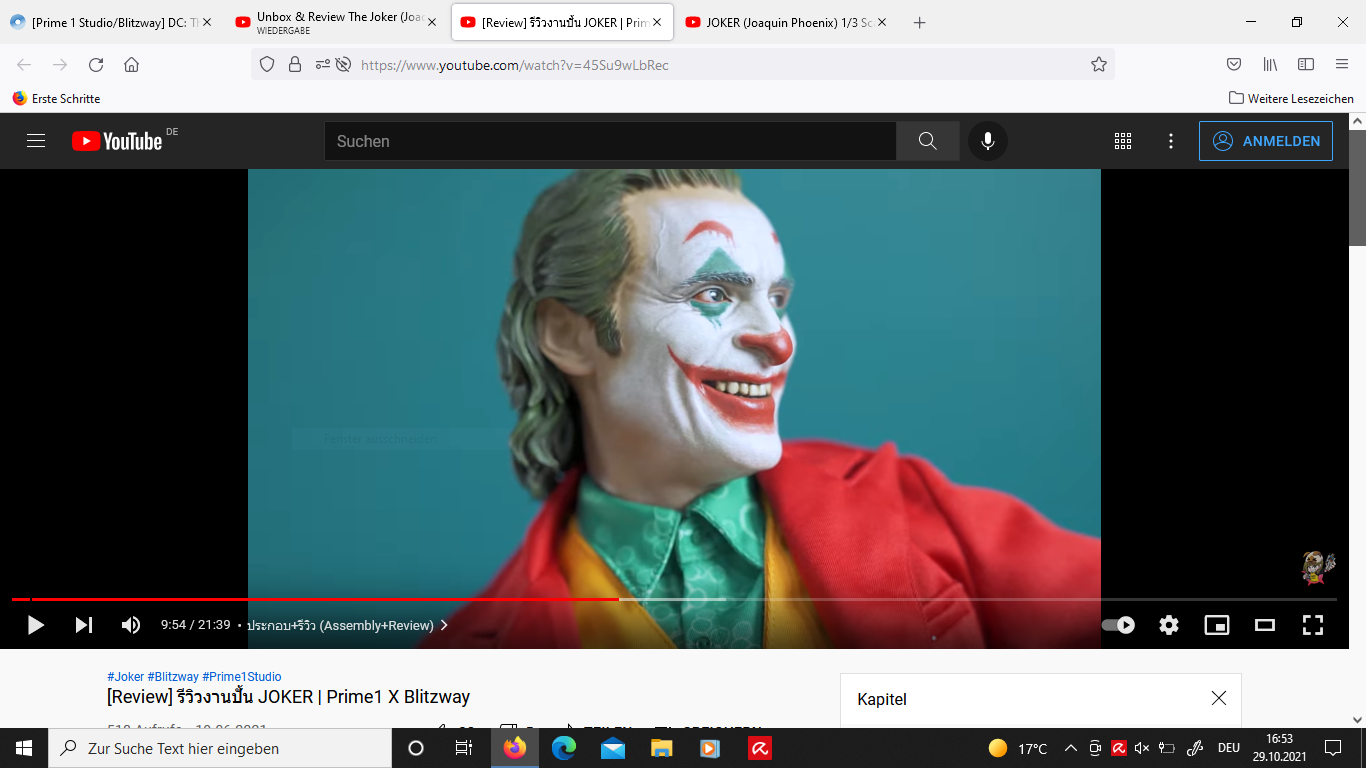Open the tracking protection shield info

coord(267,64)
